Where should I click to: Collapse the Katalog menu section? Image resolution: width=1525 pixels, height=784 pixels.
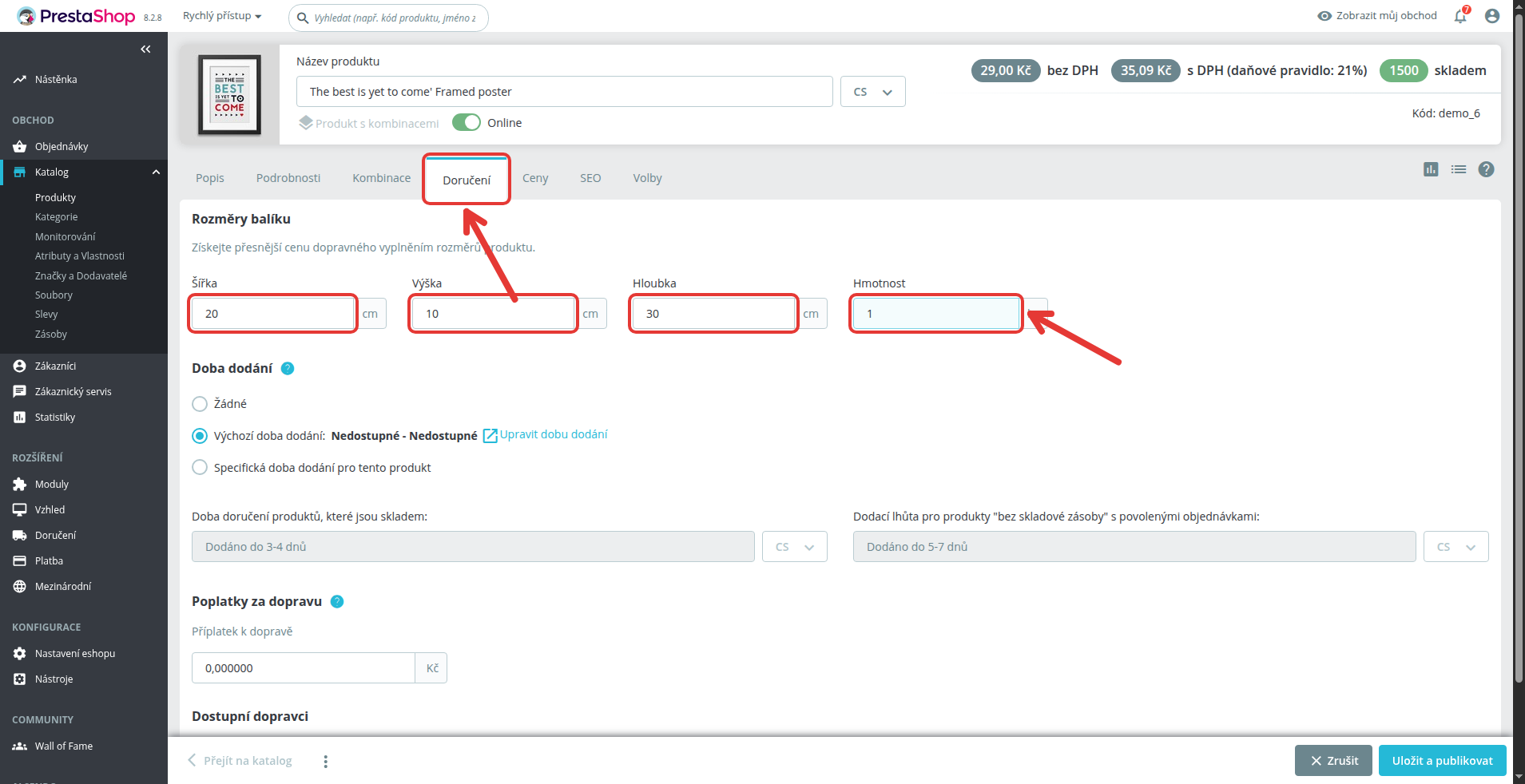point(156,172)
